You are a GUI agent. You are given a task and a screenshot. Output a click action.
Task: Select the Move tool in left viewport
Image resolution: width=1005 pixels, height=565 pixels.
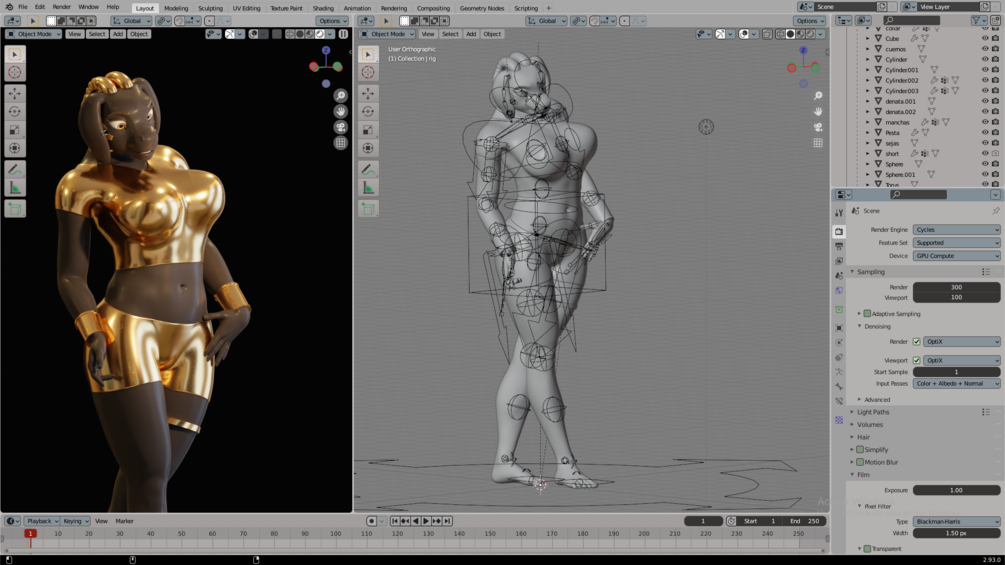15,94
